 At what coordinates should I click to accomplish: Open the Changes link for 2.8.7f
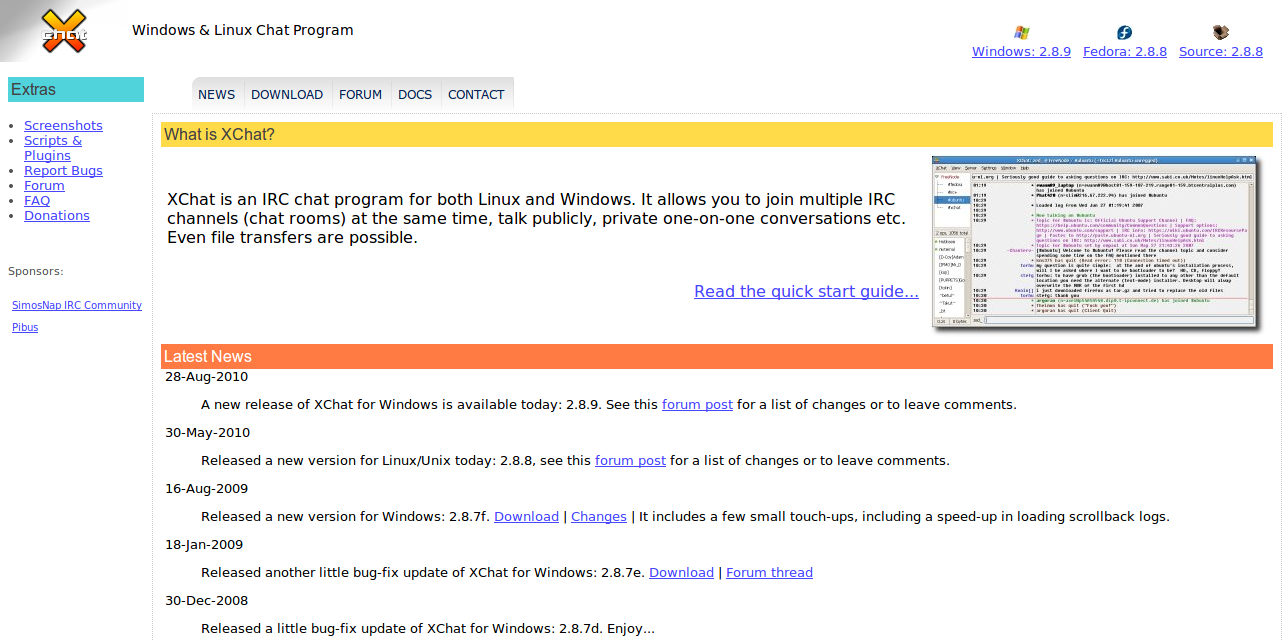pyautogui.click(x=599, y=517)
